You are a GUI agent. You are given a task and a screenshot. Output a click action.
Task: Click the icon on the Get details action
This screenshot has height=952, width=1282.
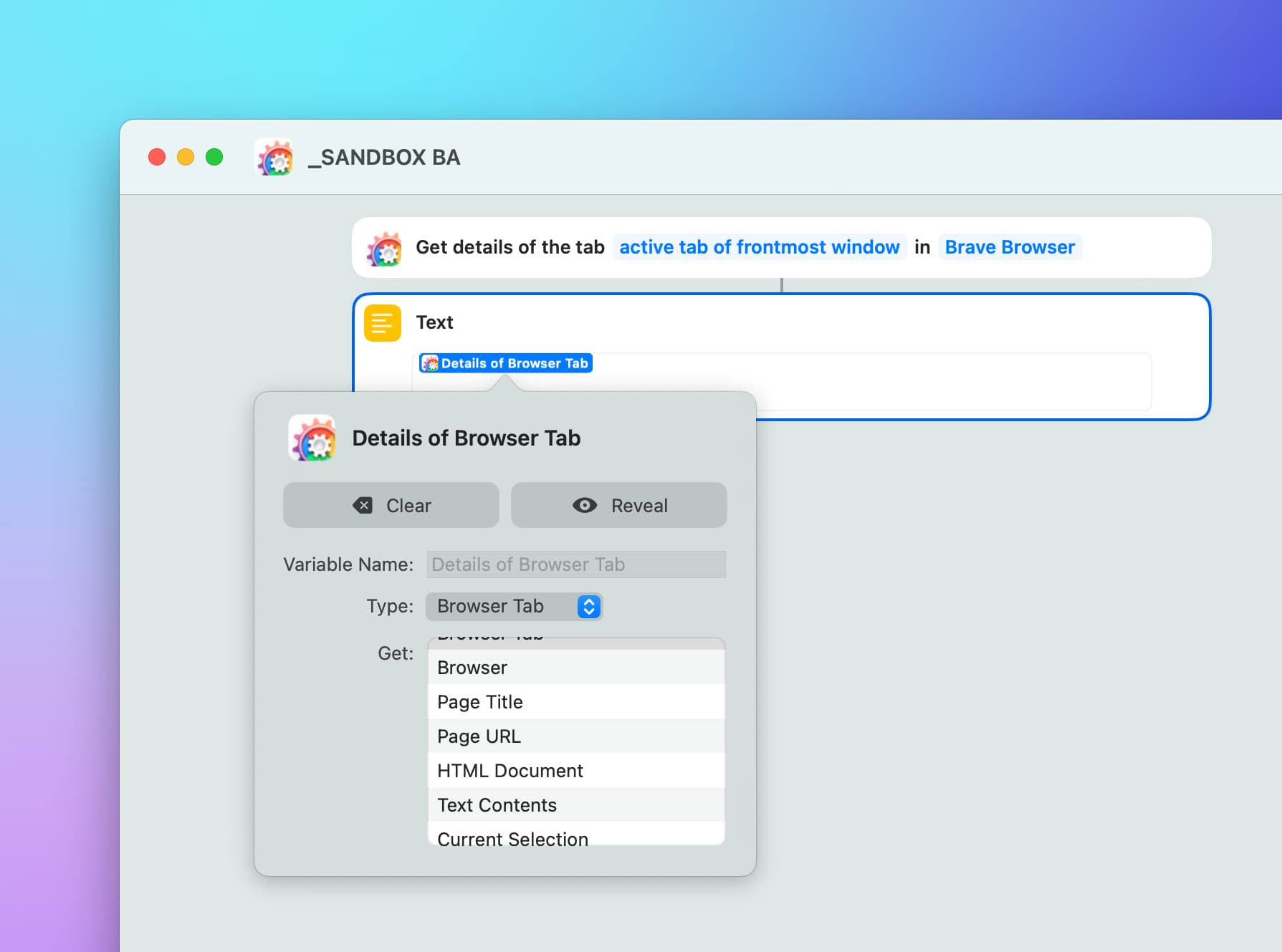[384, 248]
